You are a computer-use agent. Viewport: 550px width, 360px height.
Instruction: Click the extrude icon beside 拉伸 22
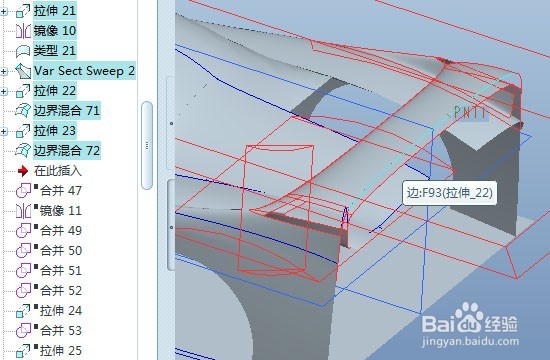(x=23, y=91)
